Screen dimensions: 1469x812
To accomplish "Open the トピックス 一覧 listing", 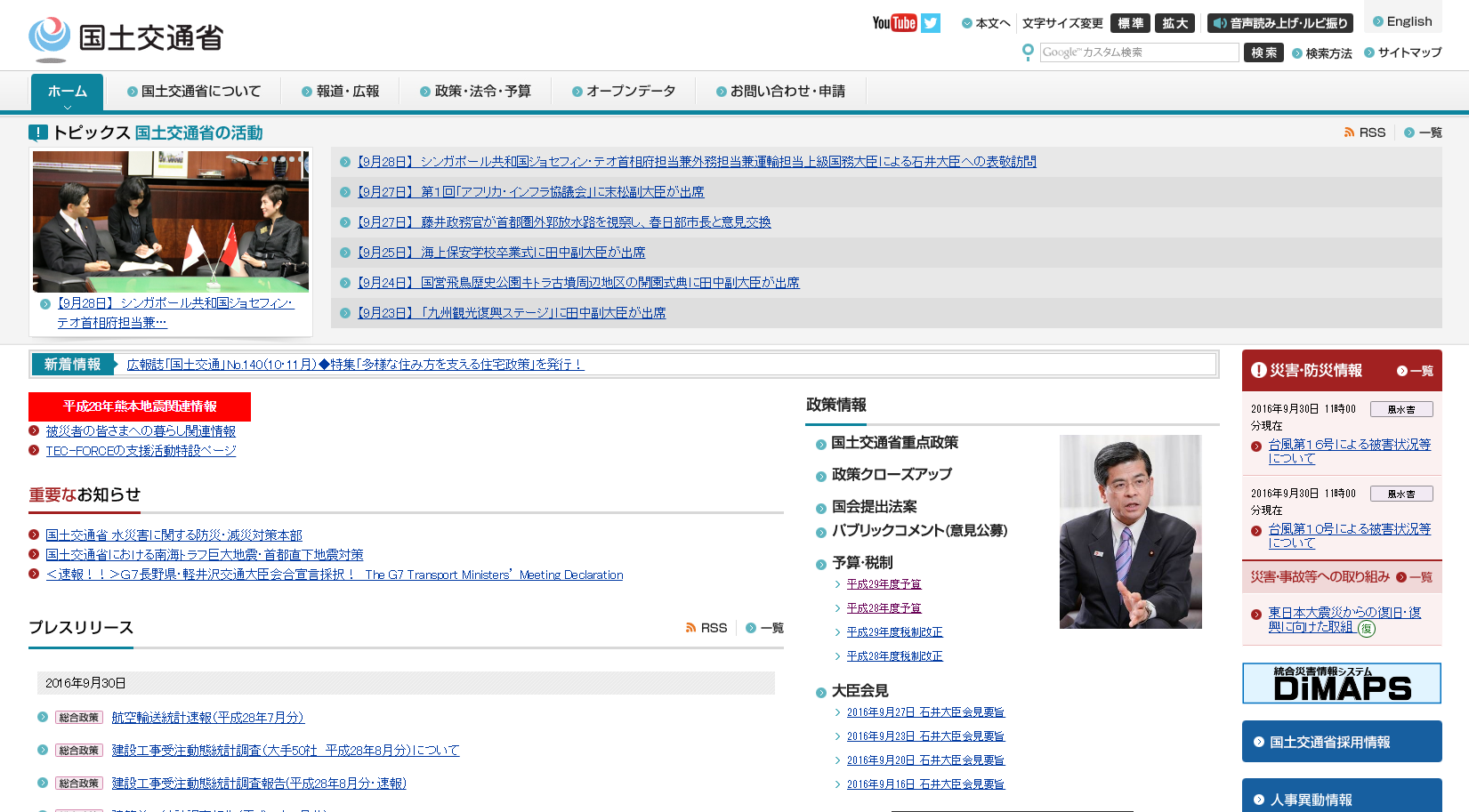I will click(x=1429, y=131).
